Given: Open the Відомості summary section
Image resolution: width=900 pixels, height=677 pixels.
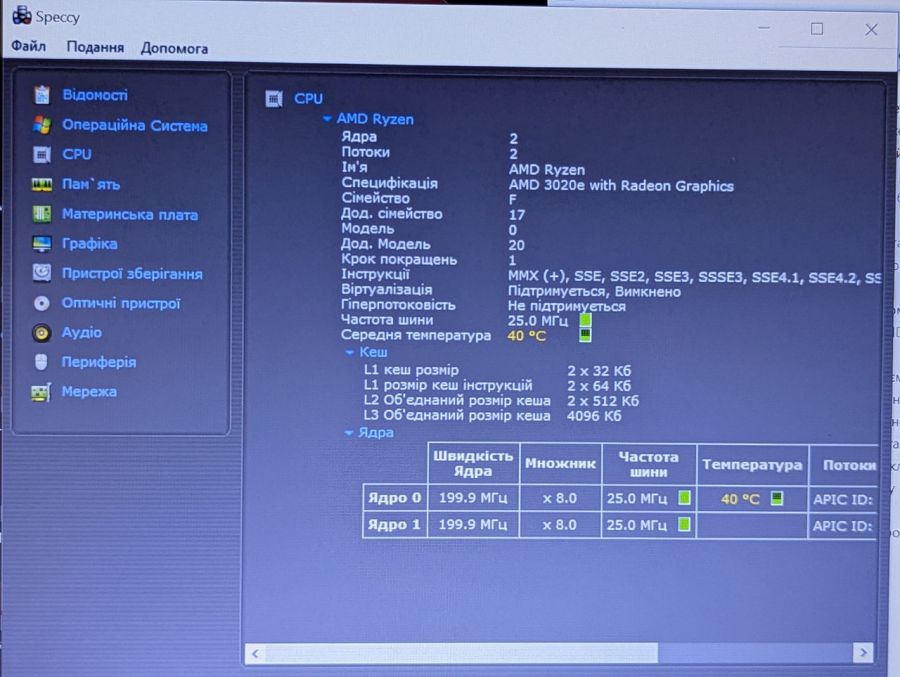Looking at the screenshot, I should tap(95, 95).
